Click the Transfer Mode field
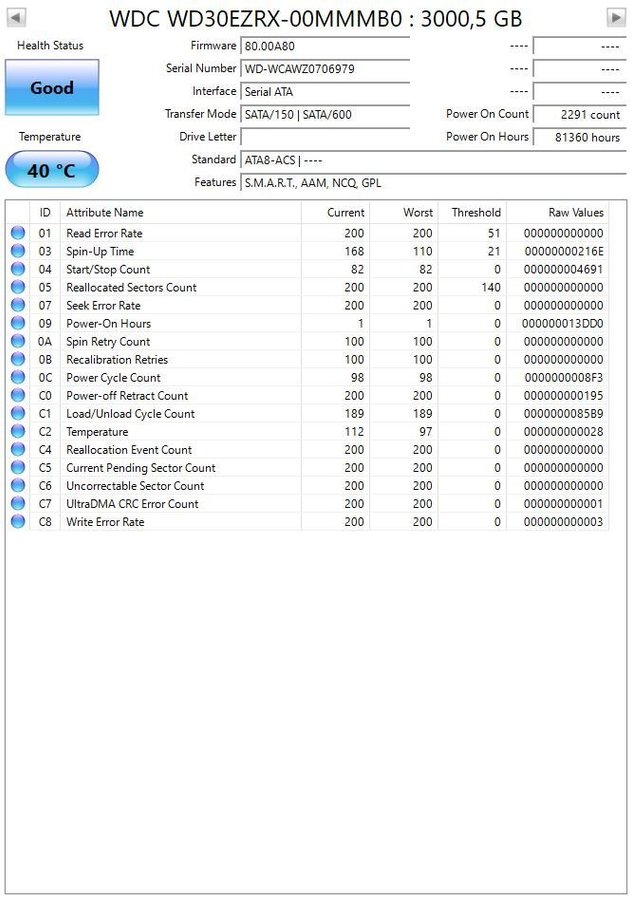 (x=325, y=114)
